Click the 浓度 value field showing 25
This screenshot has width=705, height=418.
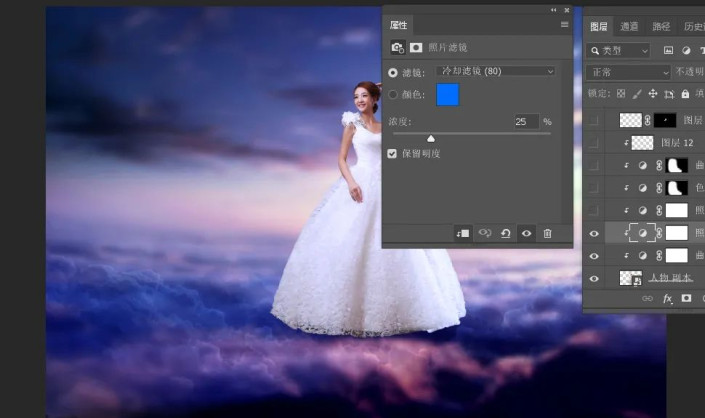(x=527, y=121)
